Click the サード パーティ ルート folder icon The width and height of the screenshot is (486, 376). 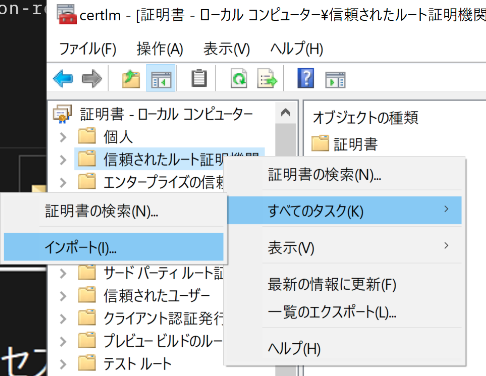click(x=87, y=272)
